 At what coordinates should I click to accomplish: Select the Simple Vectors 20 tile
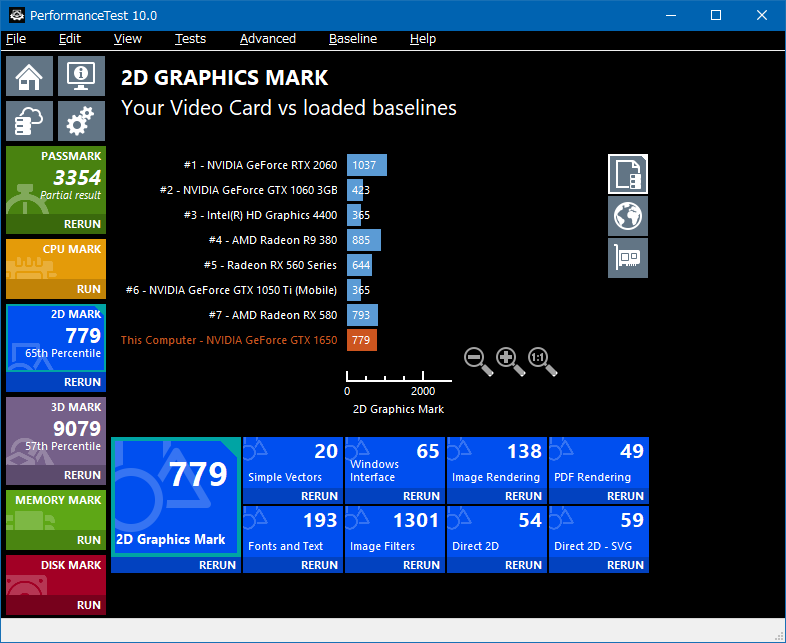click(293, 463)
